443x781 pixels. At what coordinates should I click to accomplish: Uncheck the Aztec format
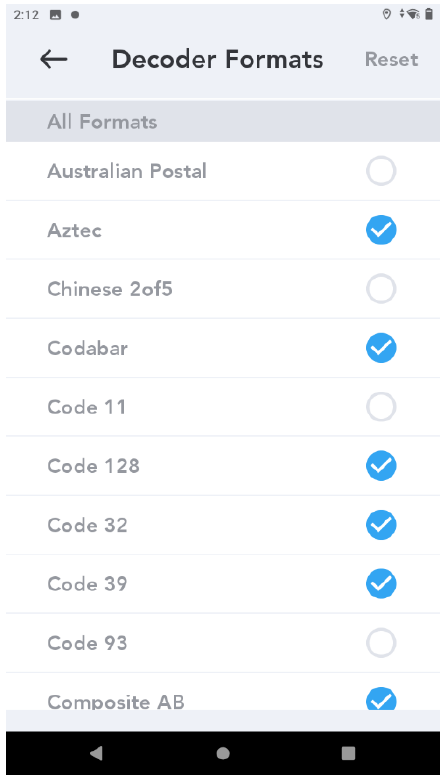(381, 230)
